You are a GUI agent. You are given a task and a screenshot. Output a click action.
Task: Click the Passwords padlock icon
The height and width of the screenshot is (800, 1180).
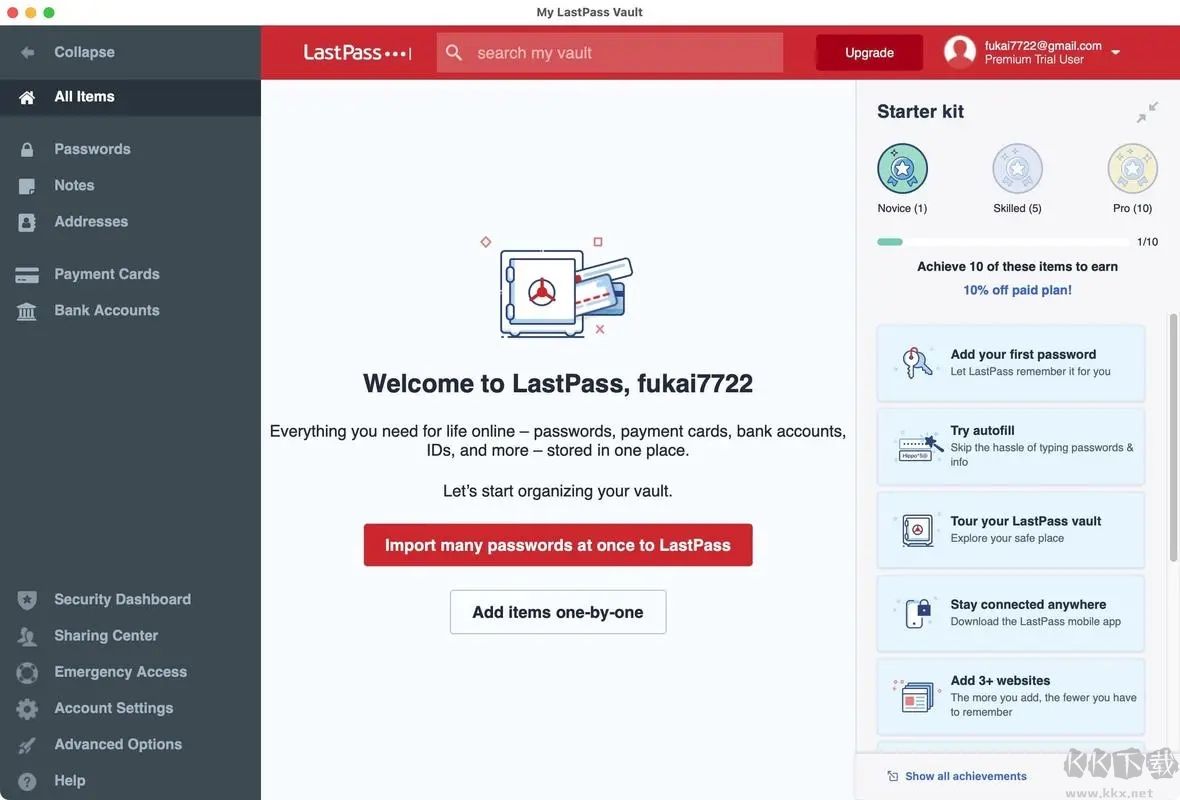[27, 149]
